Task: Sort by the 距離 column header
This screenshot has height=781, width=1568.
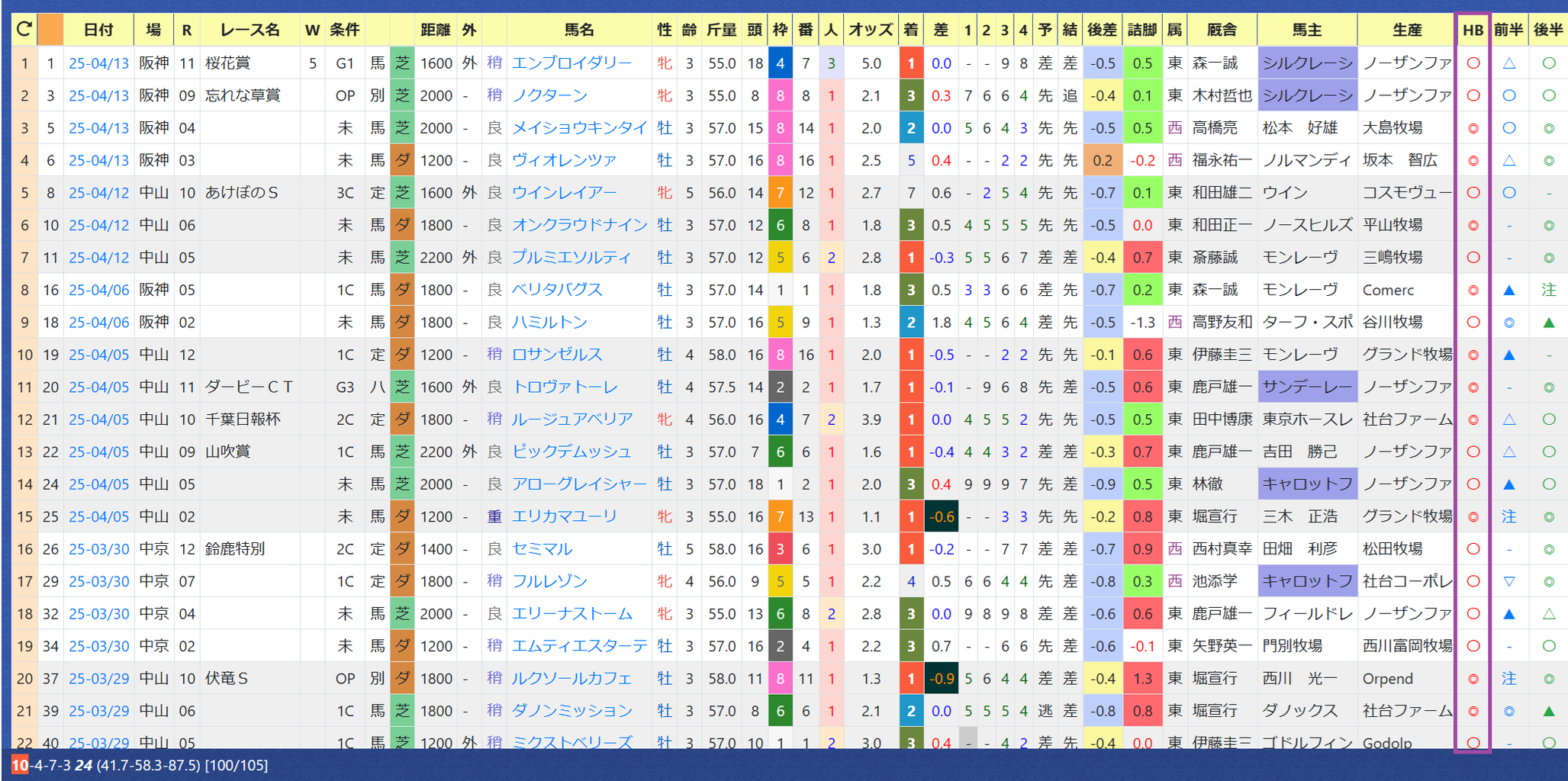Action: click(x=436, y=30)
